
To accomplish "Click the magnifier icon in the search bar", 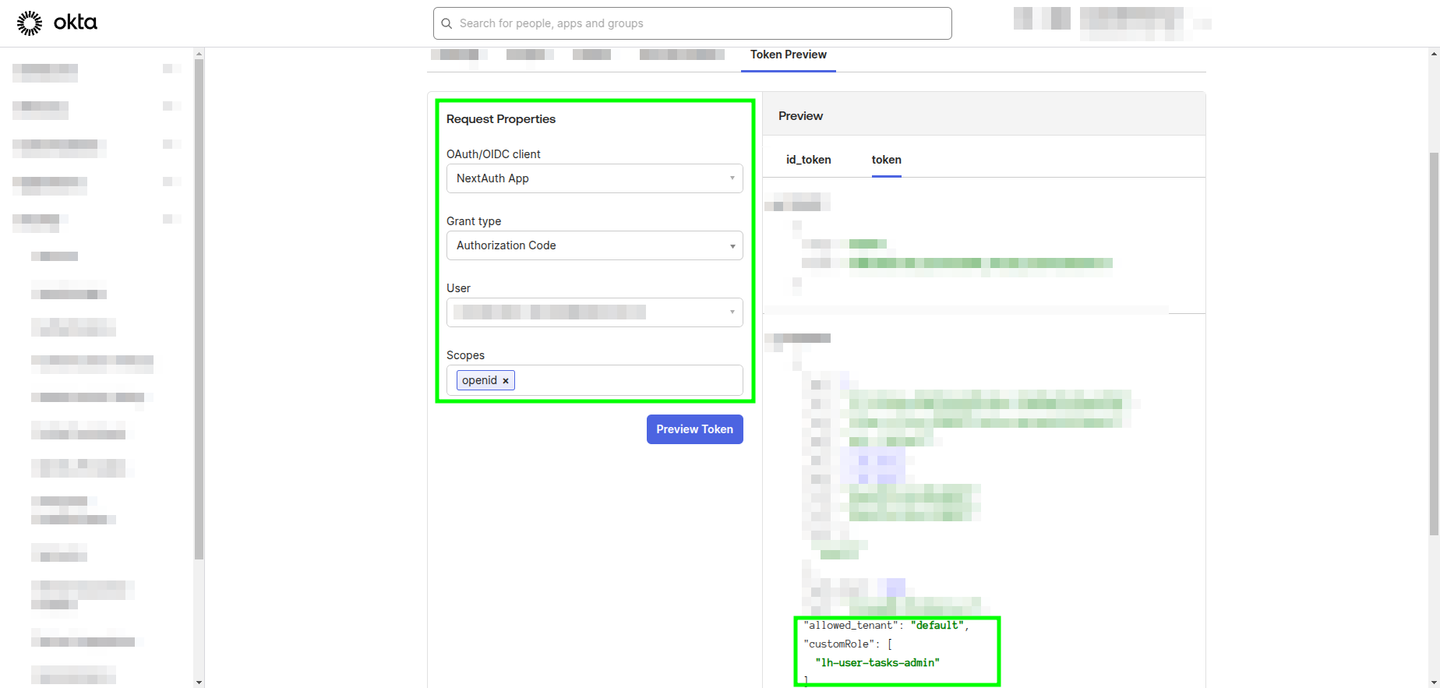I will pyautogui.click(x=446, y=23).
